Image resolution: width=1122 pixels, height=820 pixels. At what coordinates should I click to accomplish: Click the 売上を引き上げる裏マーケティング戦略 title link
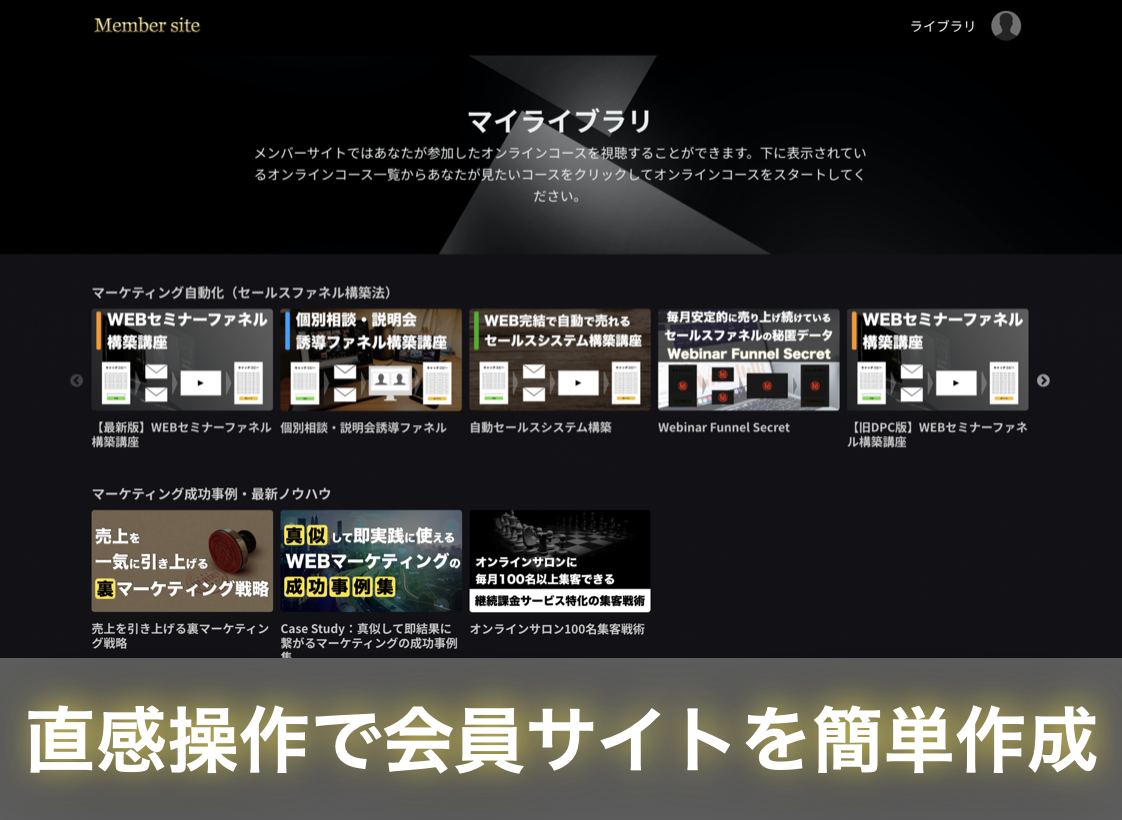[x=180, y=636]
